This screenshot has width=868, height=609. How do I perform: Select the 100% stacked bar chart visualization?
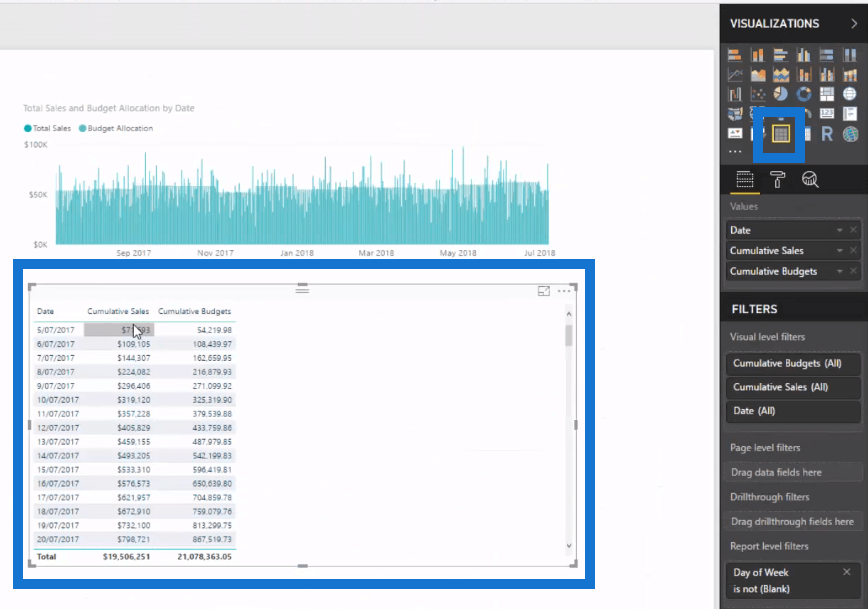(826, 55)
